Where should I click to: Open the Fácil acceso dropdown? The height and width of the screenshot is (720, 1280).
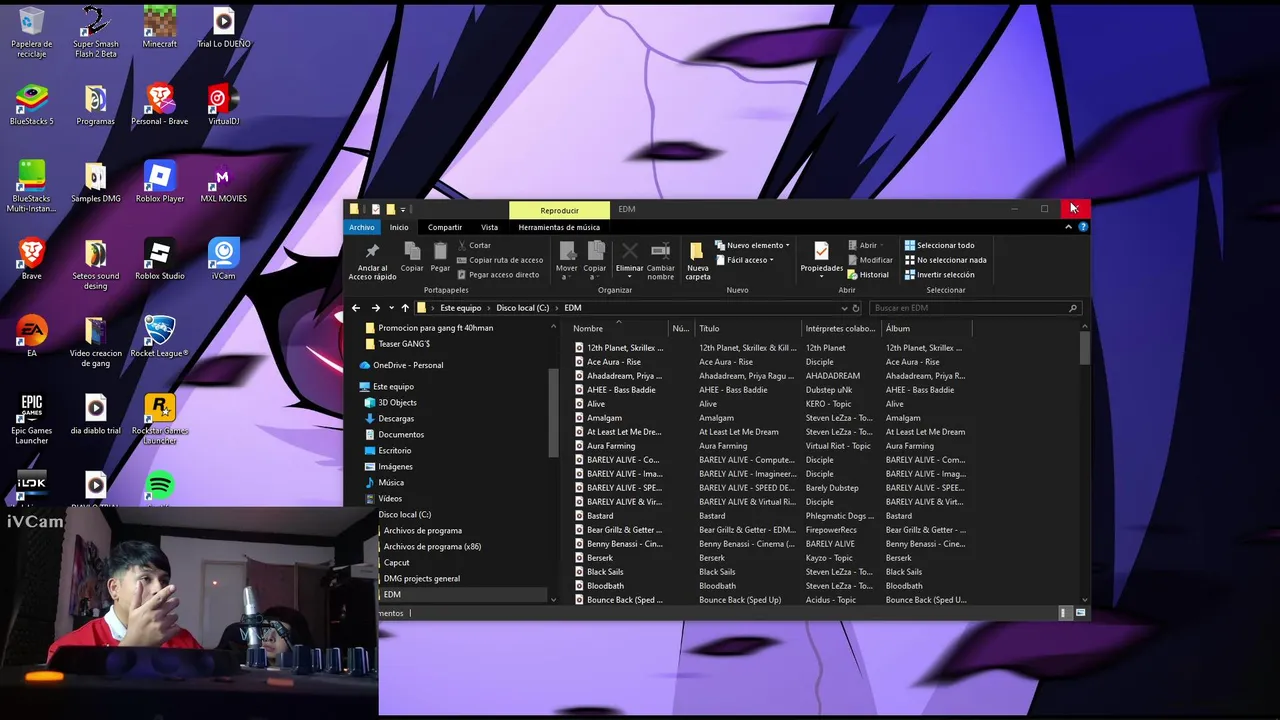click(745, 260)
